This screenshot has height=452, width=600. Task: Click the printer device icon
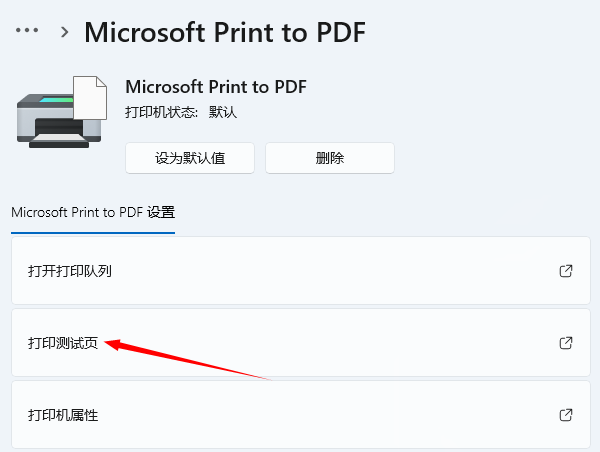(x=62, y=112)
